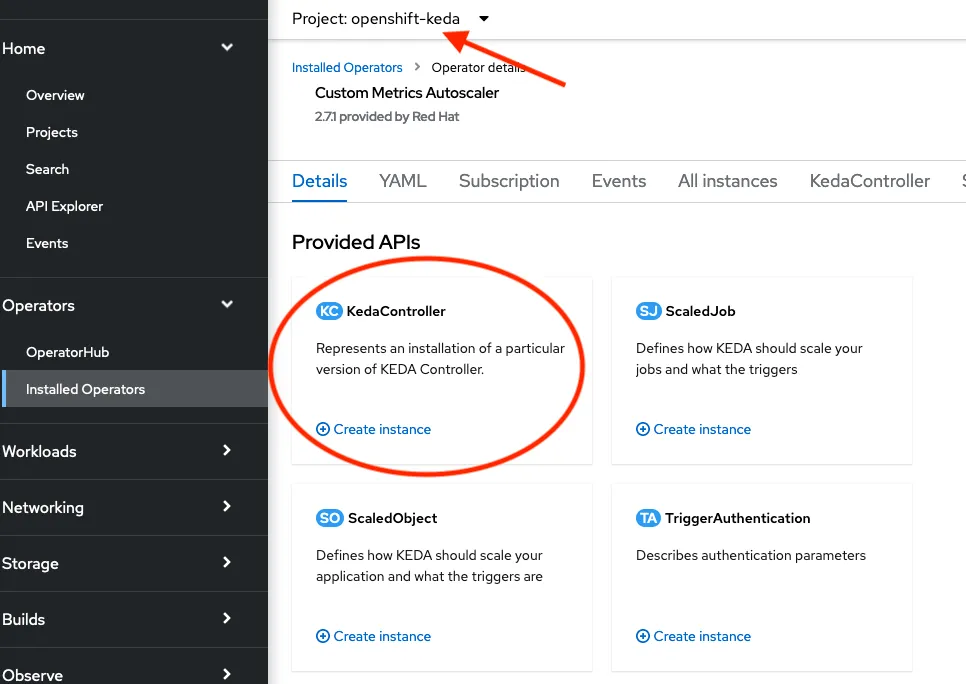Select the KedaController KC badge icon

(330, 311)
